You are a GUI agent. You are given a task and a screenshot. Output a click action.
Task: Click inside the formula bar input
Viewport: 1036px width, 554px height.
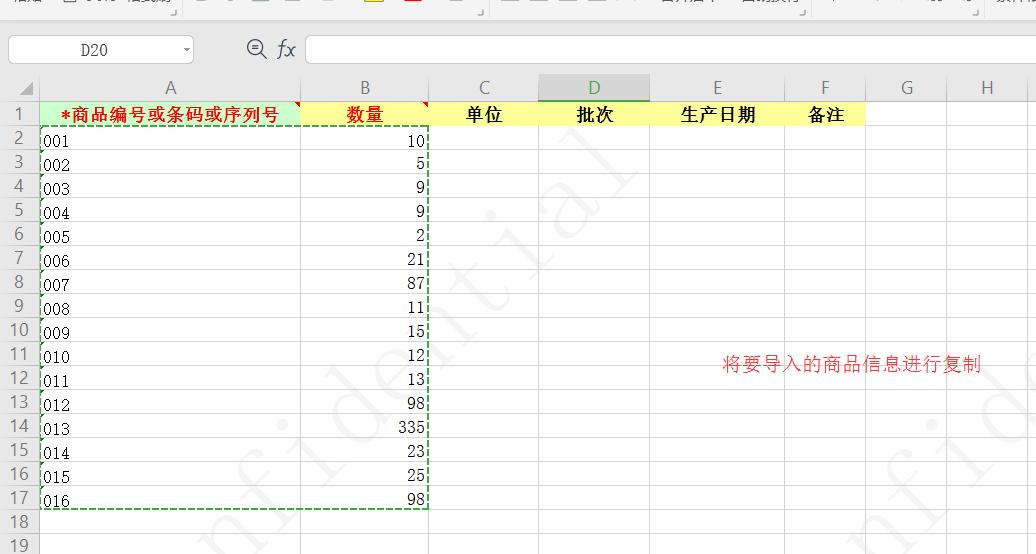(670, 50)
